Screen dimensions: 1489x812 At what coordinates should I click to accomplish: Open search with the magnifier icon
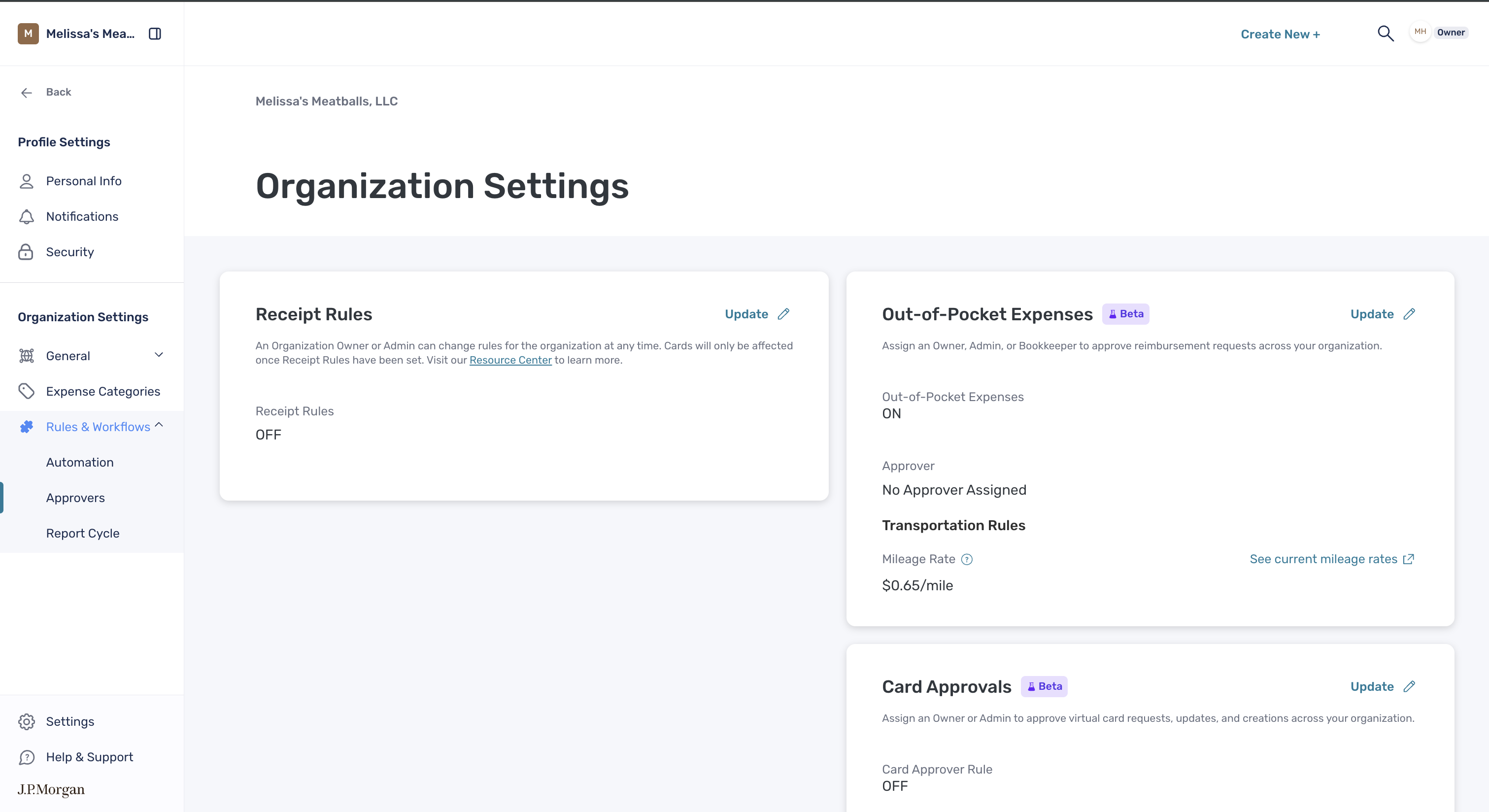coord(1386,34)
